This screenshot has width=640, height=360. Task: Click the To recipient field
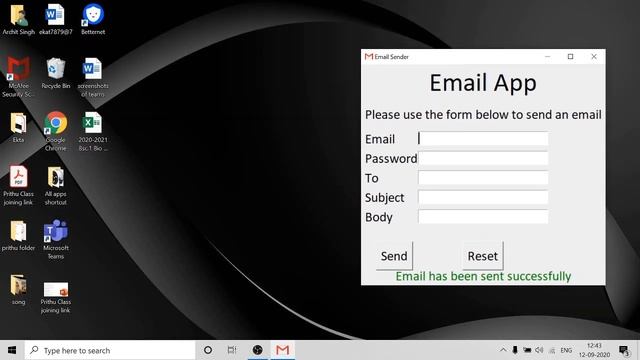point(483,178)
